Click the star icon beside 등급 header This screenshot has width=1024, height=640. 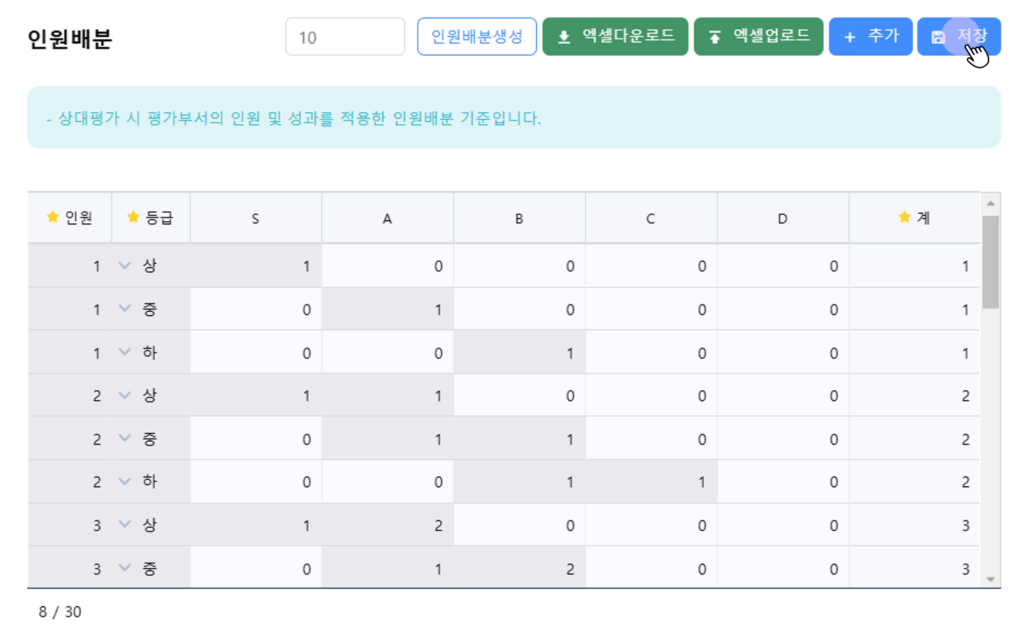pos(133,217)
